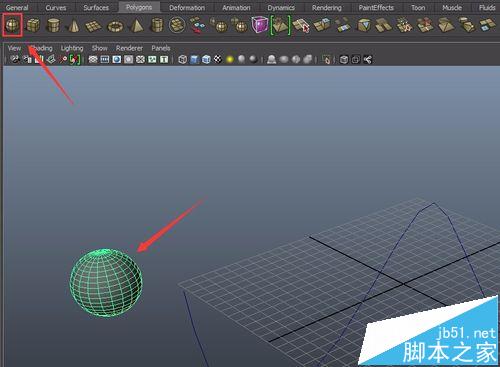Open the Animation shelf tab
Viewport: 500px width, 367px height.
tap(236, 7)
